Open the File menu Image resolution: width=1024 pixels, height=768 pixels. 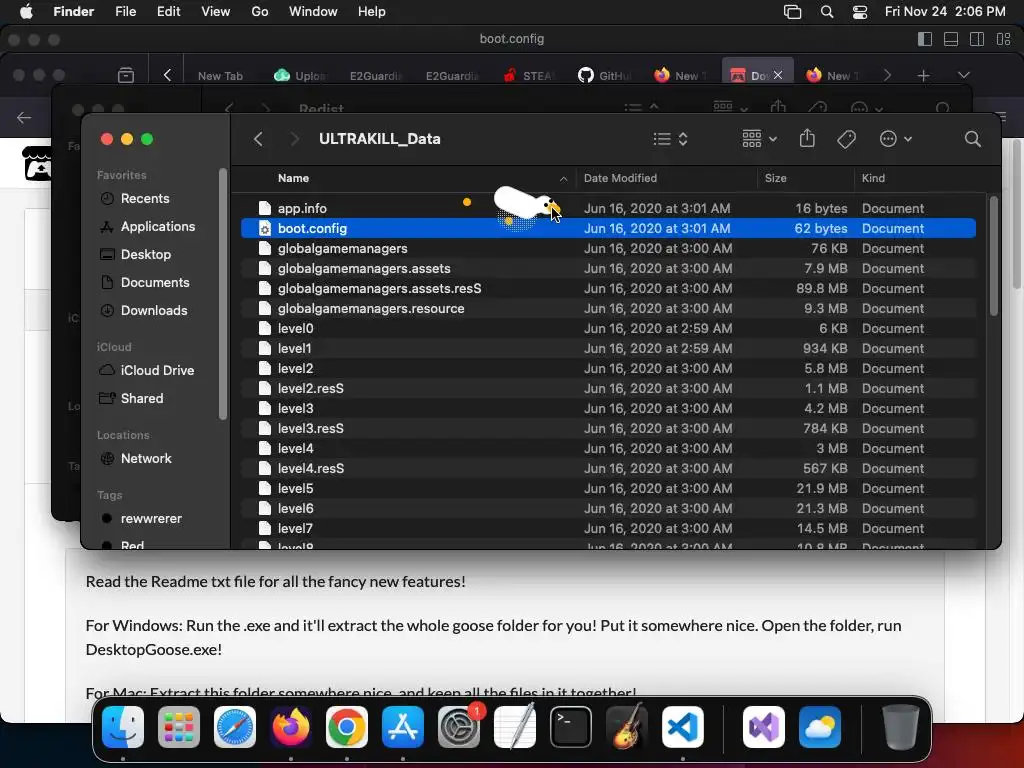pyautogui.click(x=125, y=12)
